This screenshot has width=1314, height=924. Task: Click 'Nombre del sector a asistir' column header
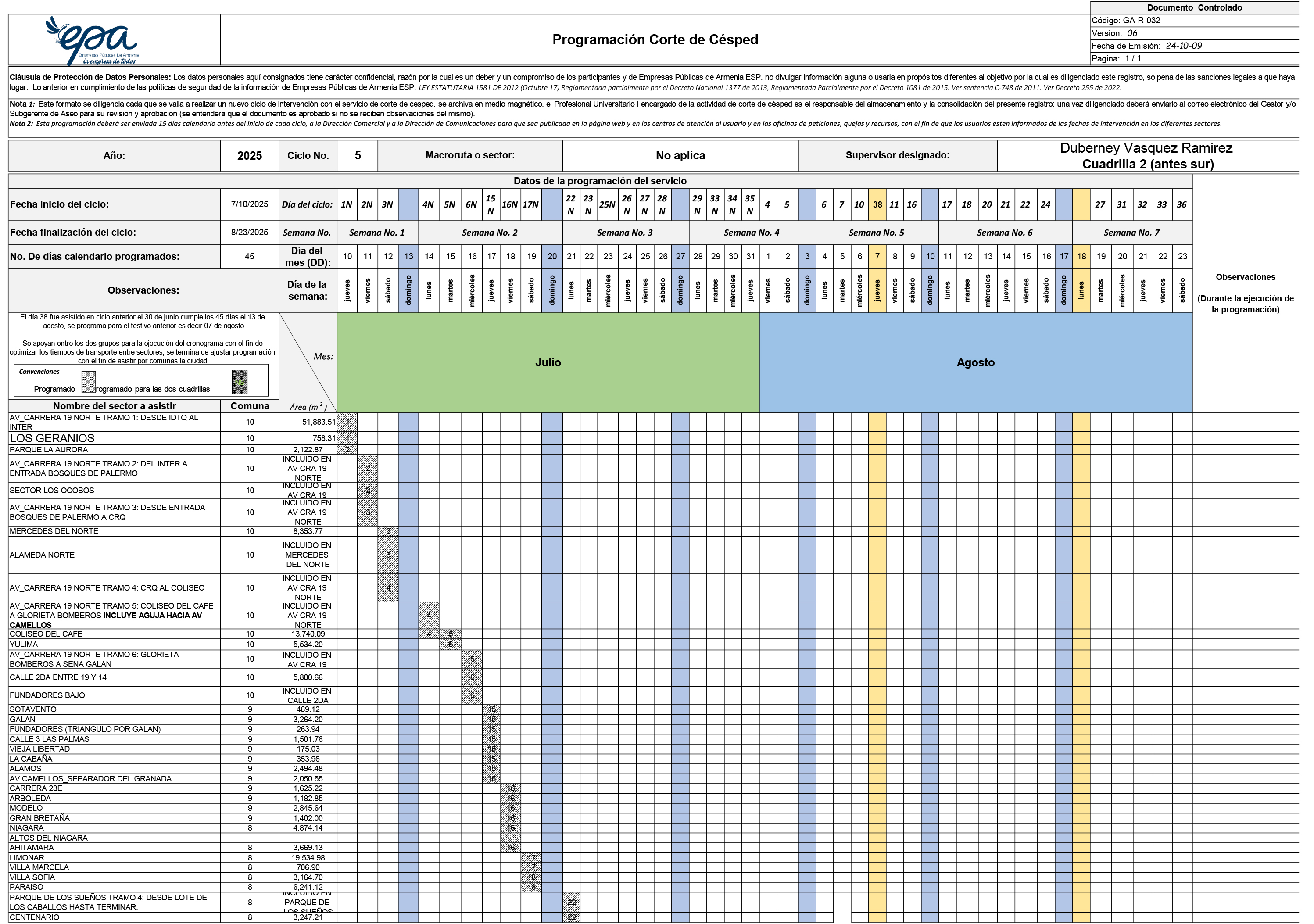[115, 406]
